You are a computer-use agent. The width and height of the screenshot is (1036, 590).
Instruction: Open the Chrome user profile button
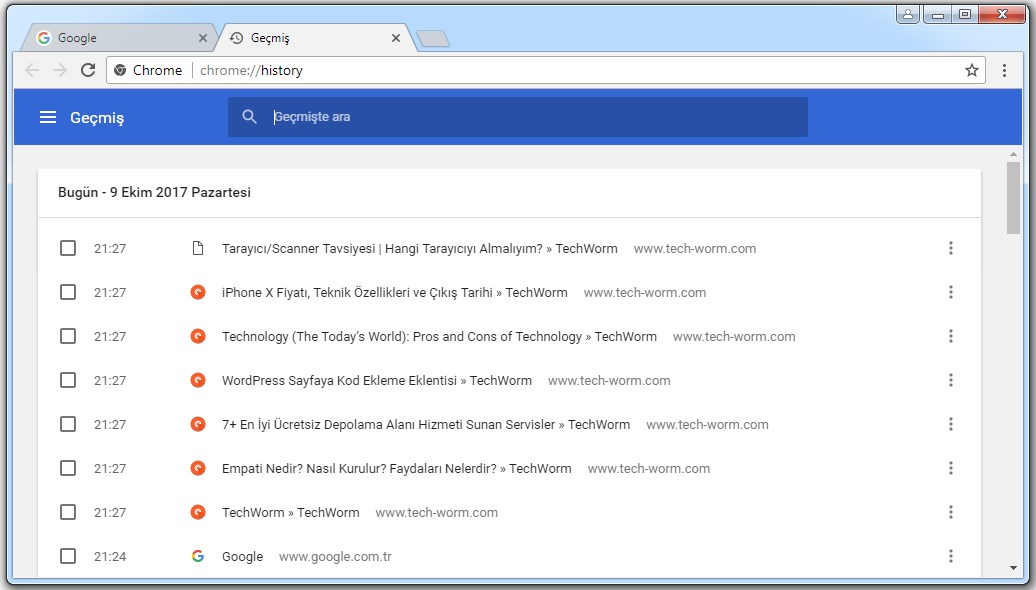(x=908, y=14)
